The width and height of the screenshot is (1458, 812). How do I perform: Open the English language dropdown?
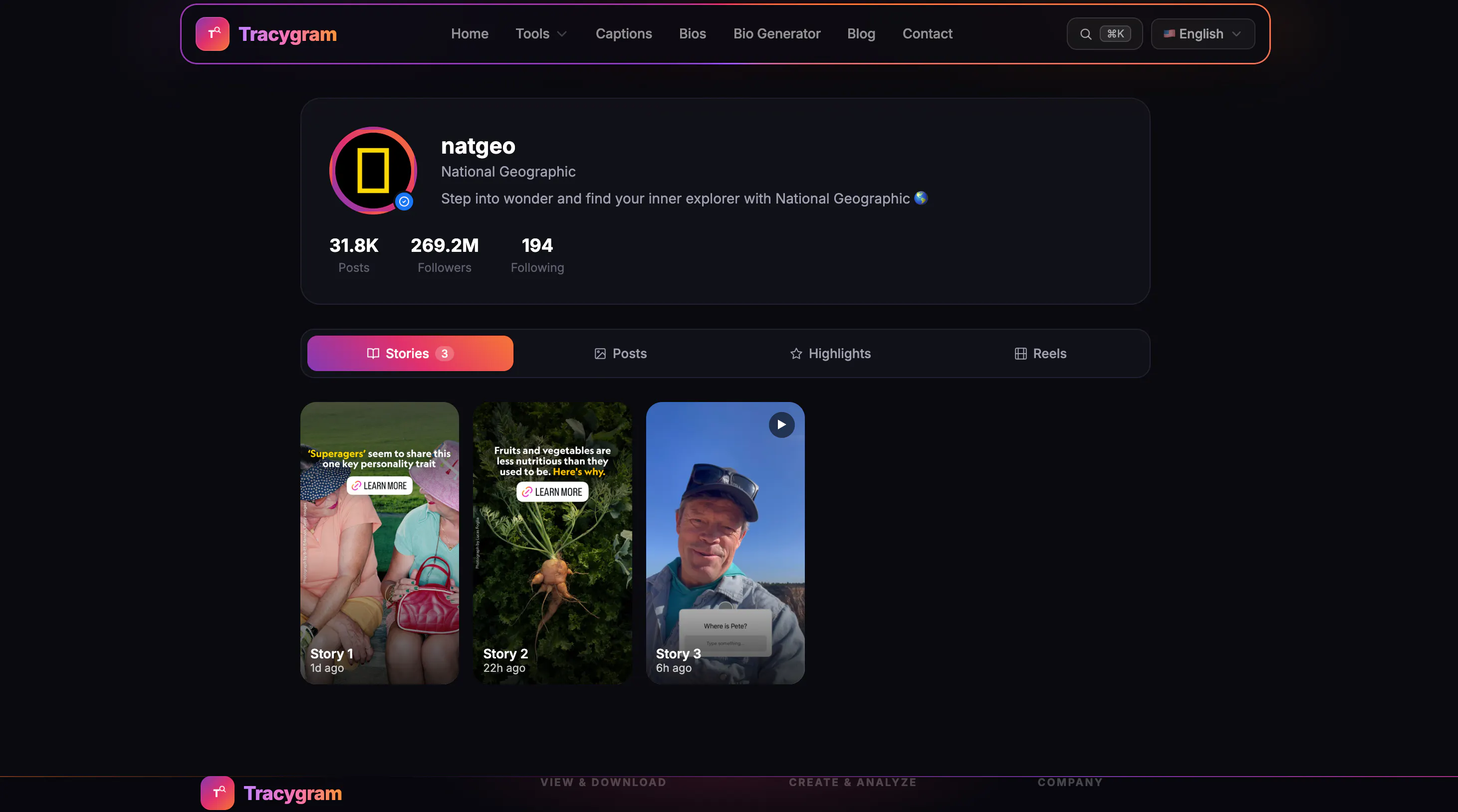[x=1203, y=34]
